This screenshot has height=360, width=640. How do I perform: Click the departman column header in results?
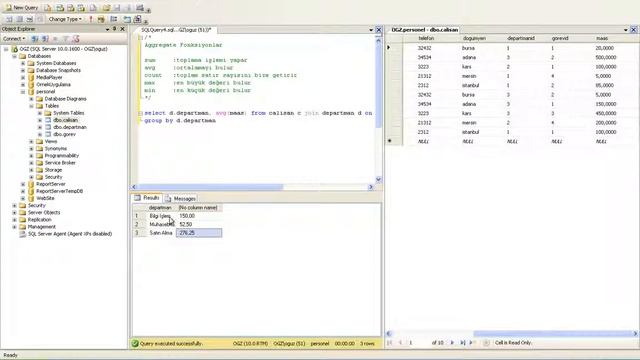(160, 208)
